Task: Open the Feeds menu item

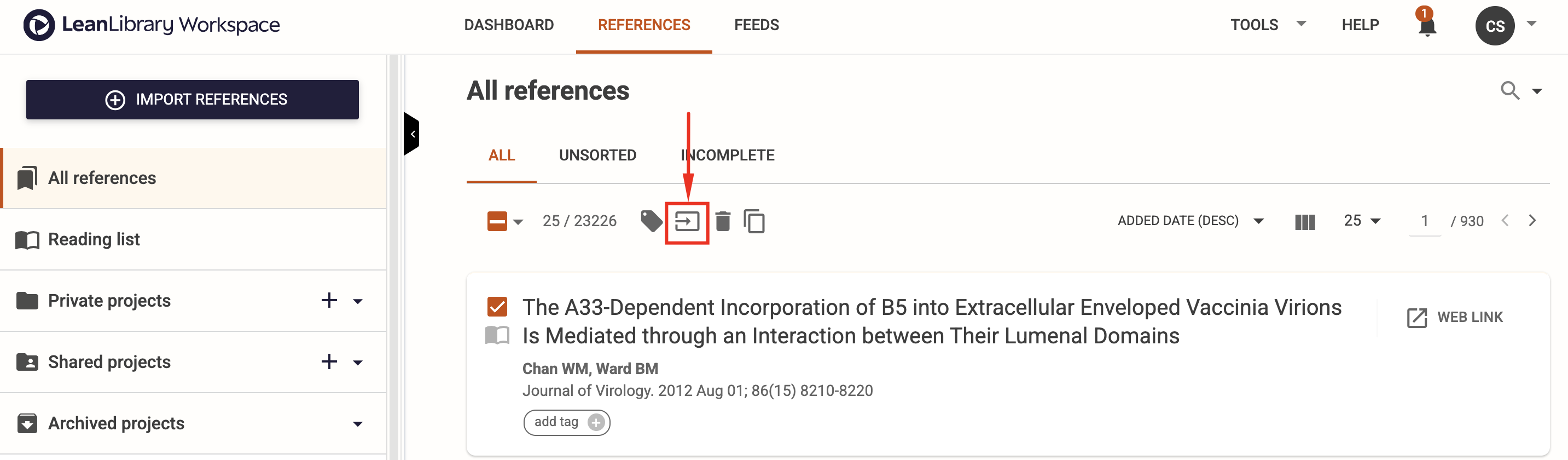Action: 756,25
